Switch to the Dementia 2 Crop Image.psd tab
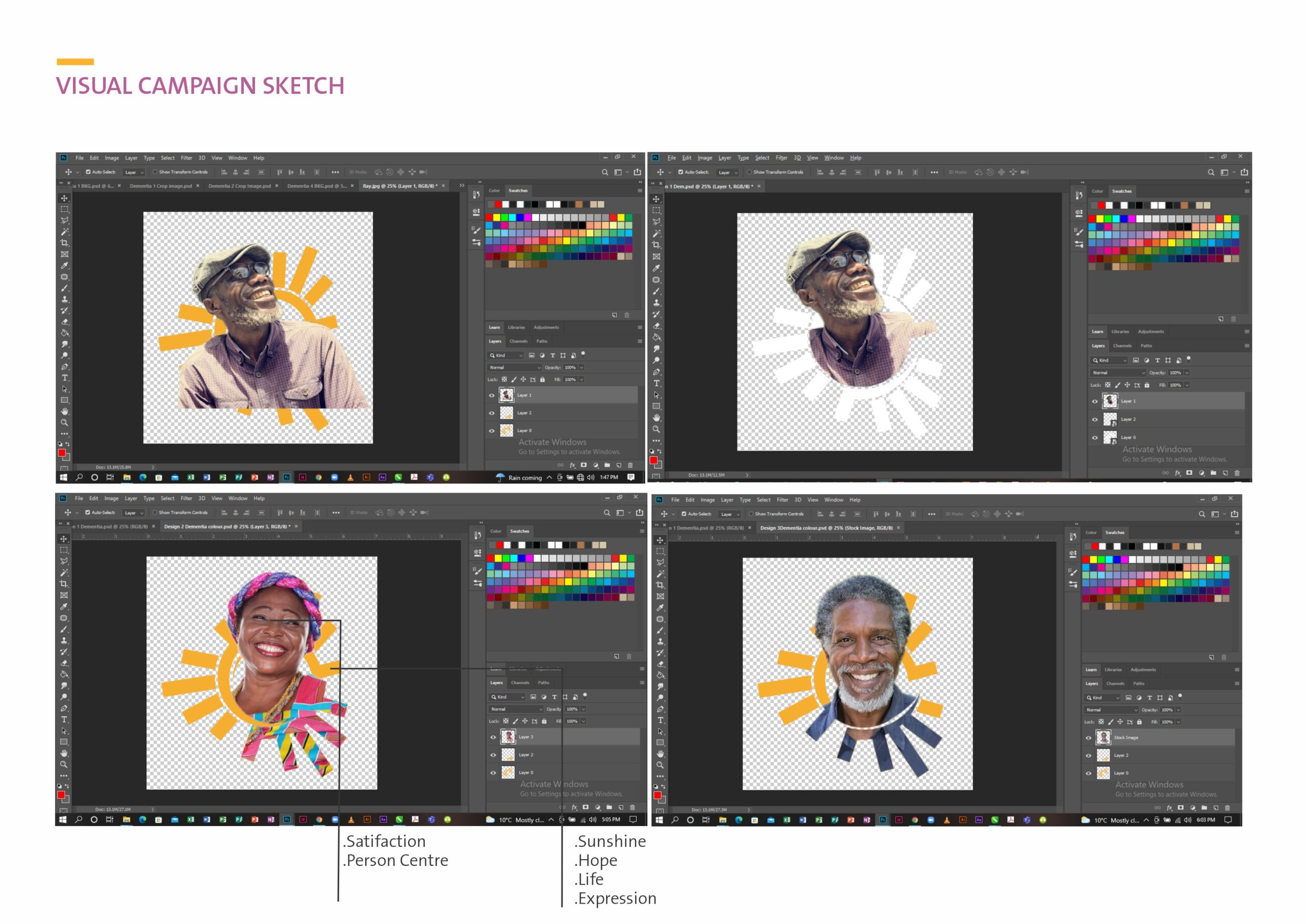 click(x=239, y=186)
